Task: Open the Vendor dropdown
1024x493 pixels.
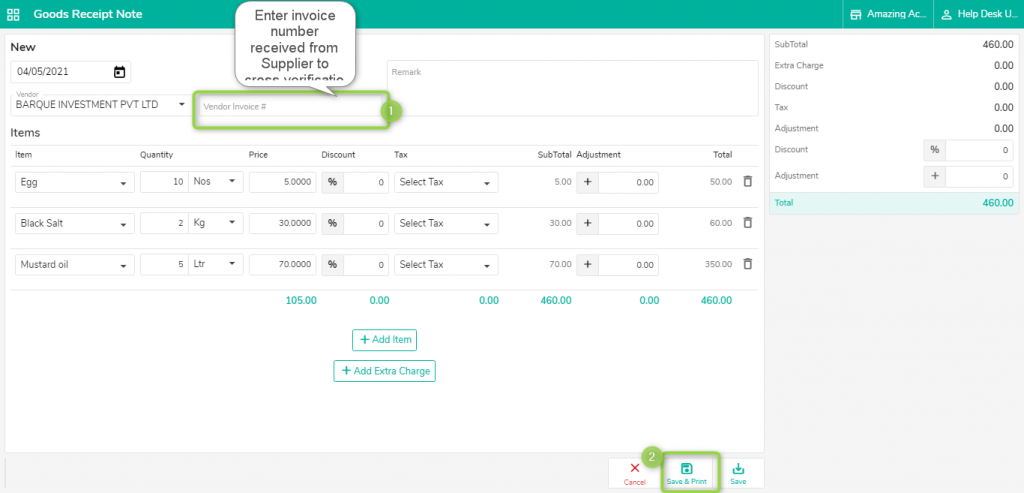Action: point(99,104)
